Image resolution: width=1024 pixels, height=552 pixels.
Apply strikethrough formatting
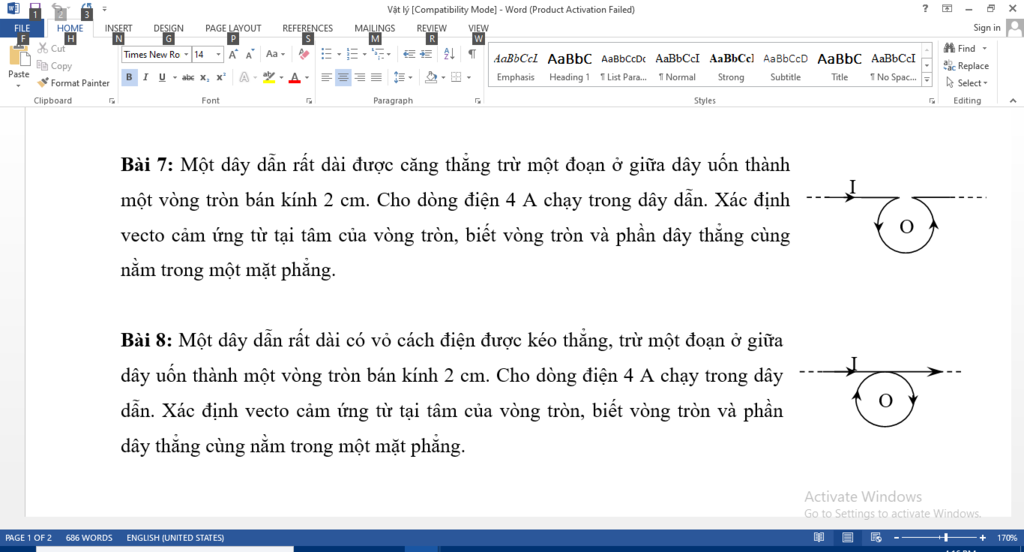coord(188,77)
